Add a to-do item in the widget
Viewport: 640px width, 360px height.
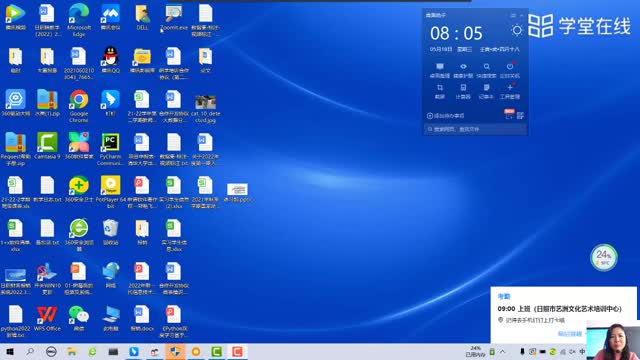[x=445, y=116]
